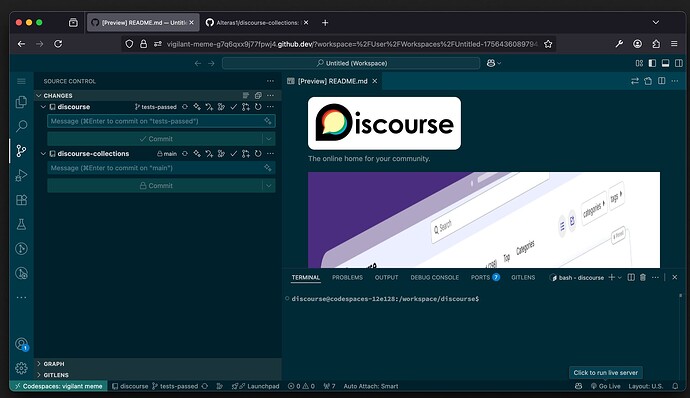
Task: Collapse the CHANGES section
Action: [x=39, y=96]
